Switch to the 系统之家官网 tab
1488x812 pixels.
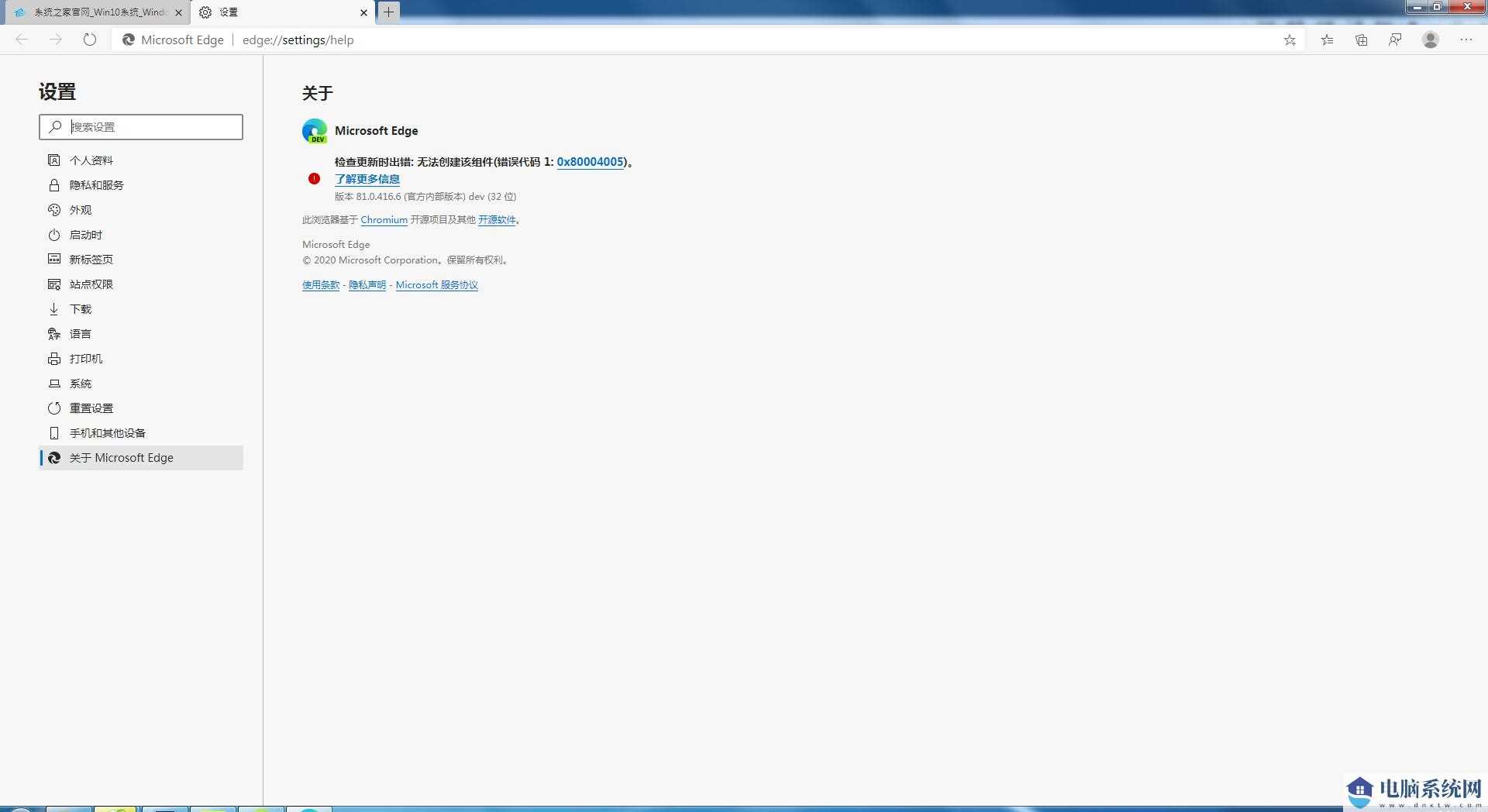click(x=96, y=12)
